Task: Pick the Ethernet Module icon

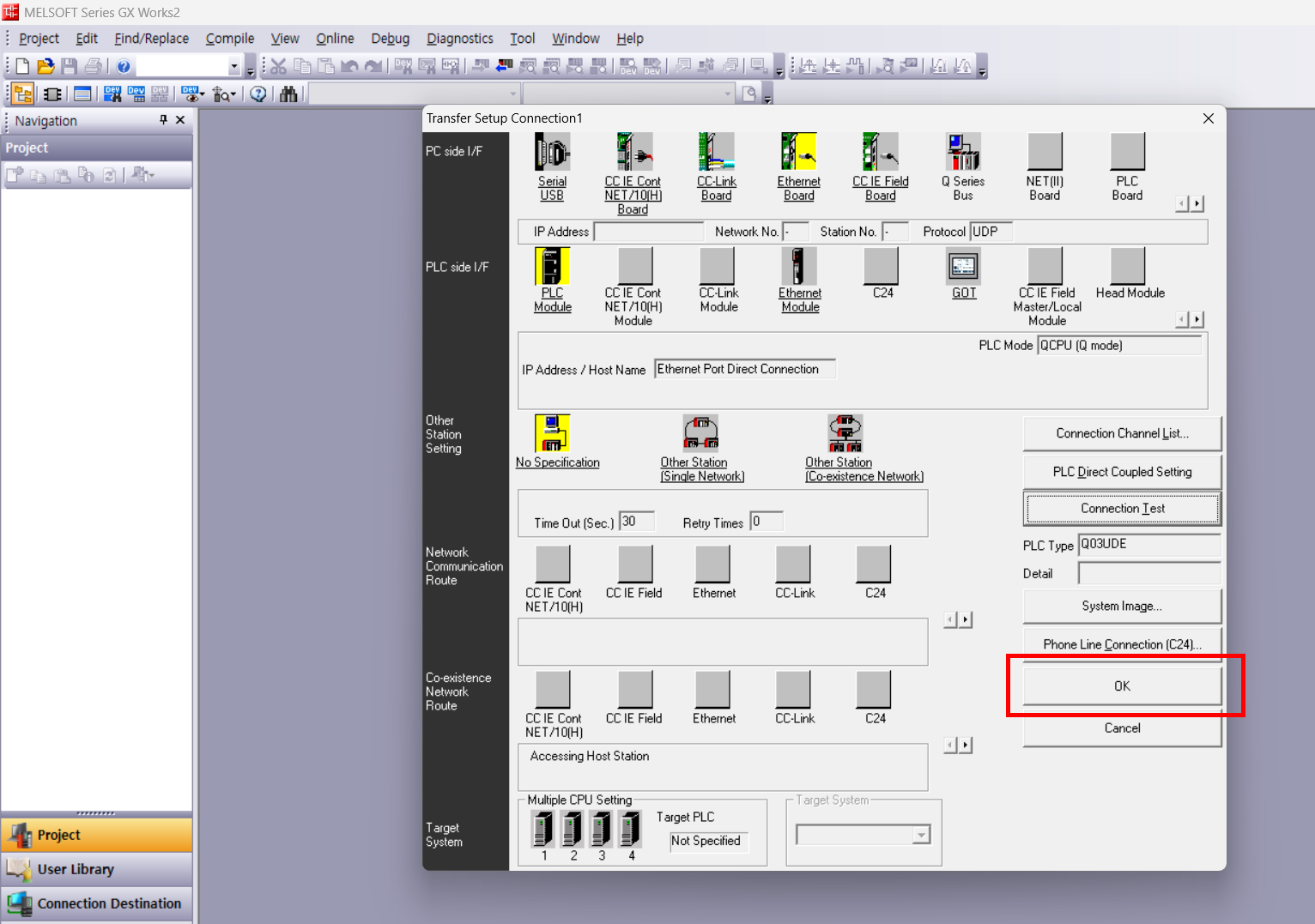Action: [798, 266]
